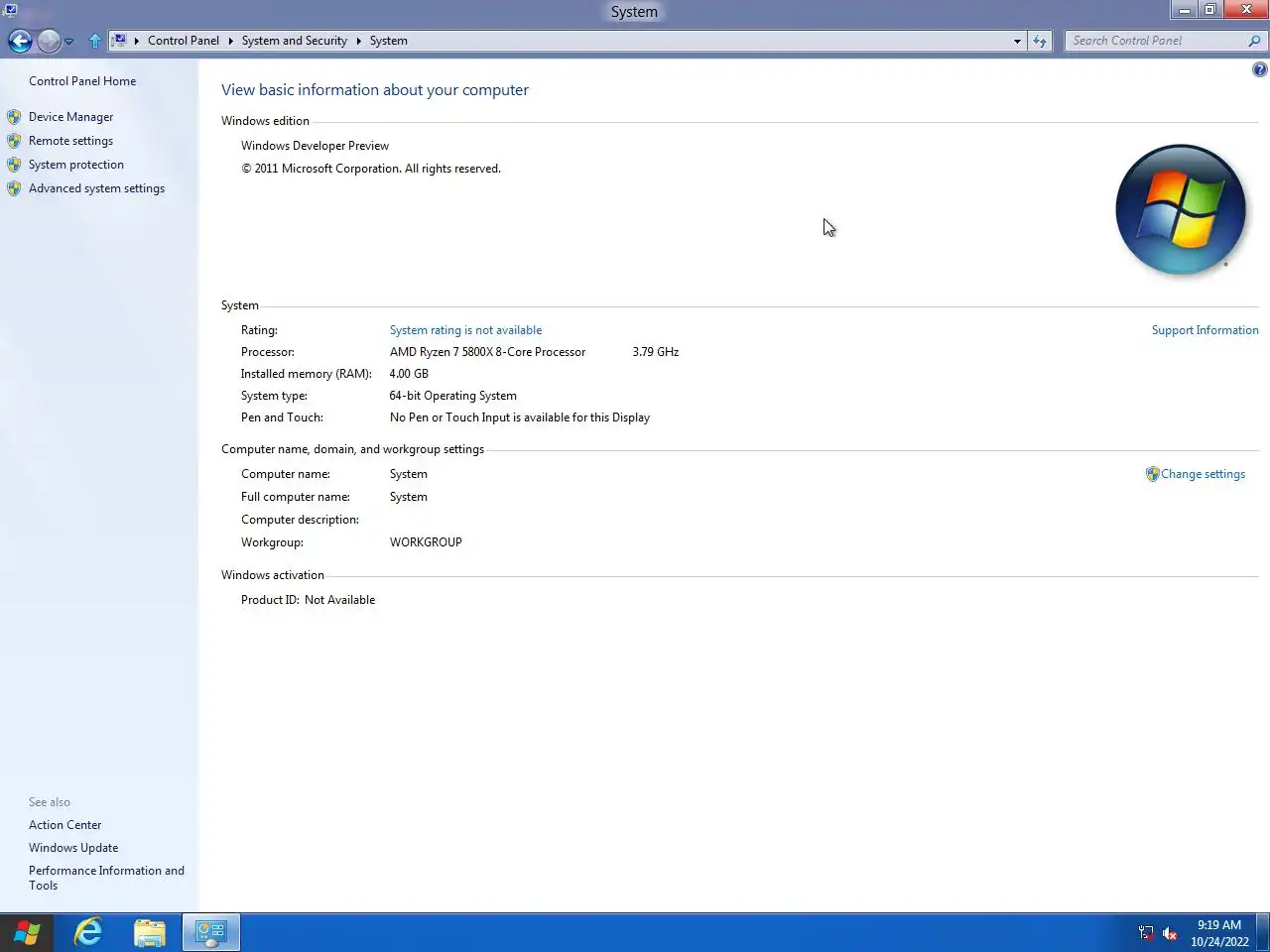Open Windows Explorer from taskbar
This screenshot has height=952, width=1270.
coord(150,932)
